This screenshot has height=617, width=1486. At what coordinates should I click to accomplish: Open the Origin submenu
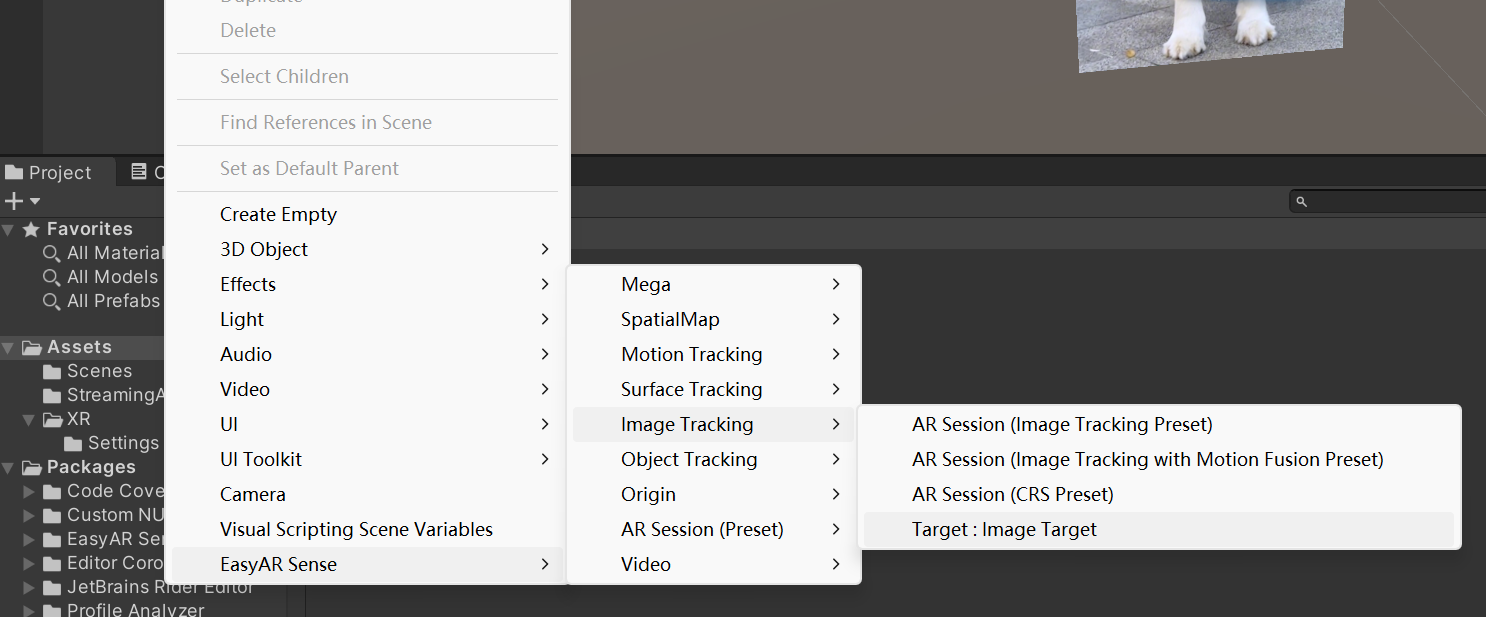pos(713,495)
